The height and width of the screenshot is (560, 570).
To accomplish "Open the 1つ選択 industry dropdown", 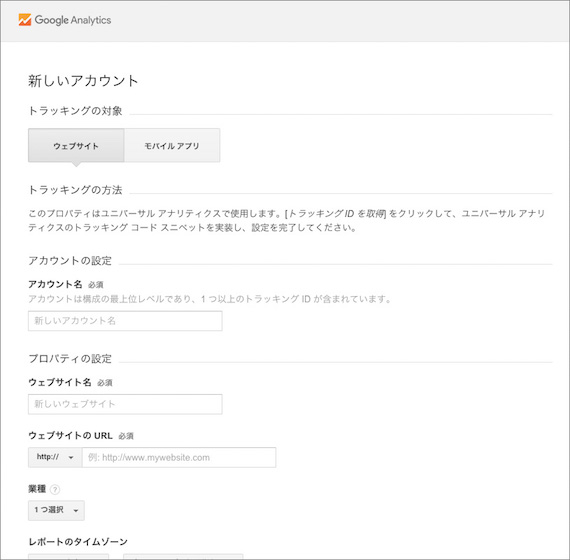I will pos(56,510).
